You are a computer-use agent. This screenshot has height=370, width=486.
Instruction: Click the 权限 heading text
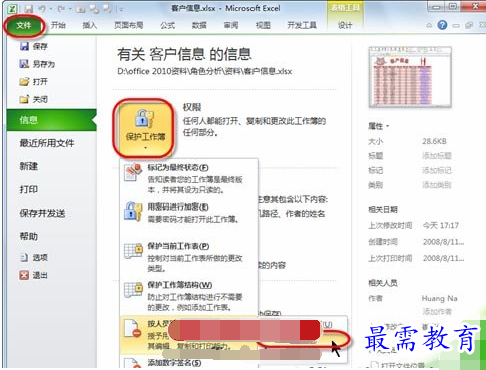[x=192, y=107]
